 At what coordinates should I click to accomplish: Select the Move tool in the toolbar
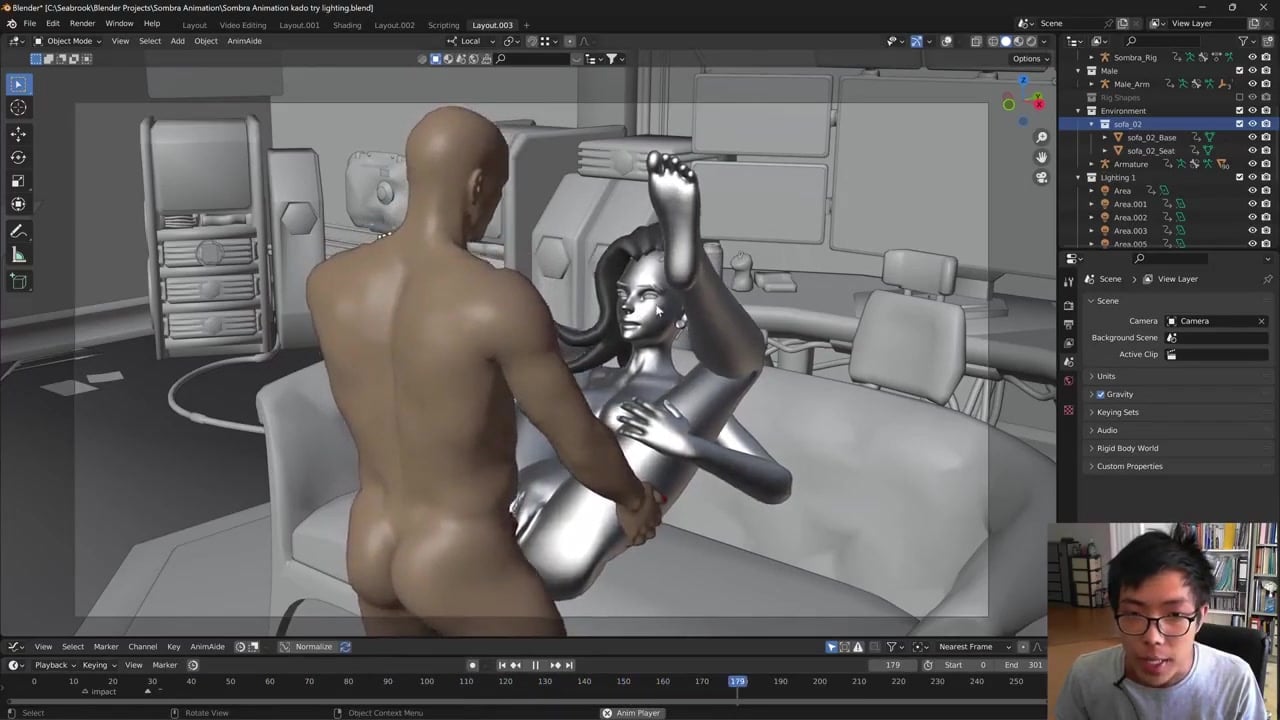click(18, 133)
